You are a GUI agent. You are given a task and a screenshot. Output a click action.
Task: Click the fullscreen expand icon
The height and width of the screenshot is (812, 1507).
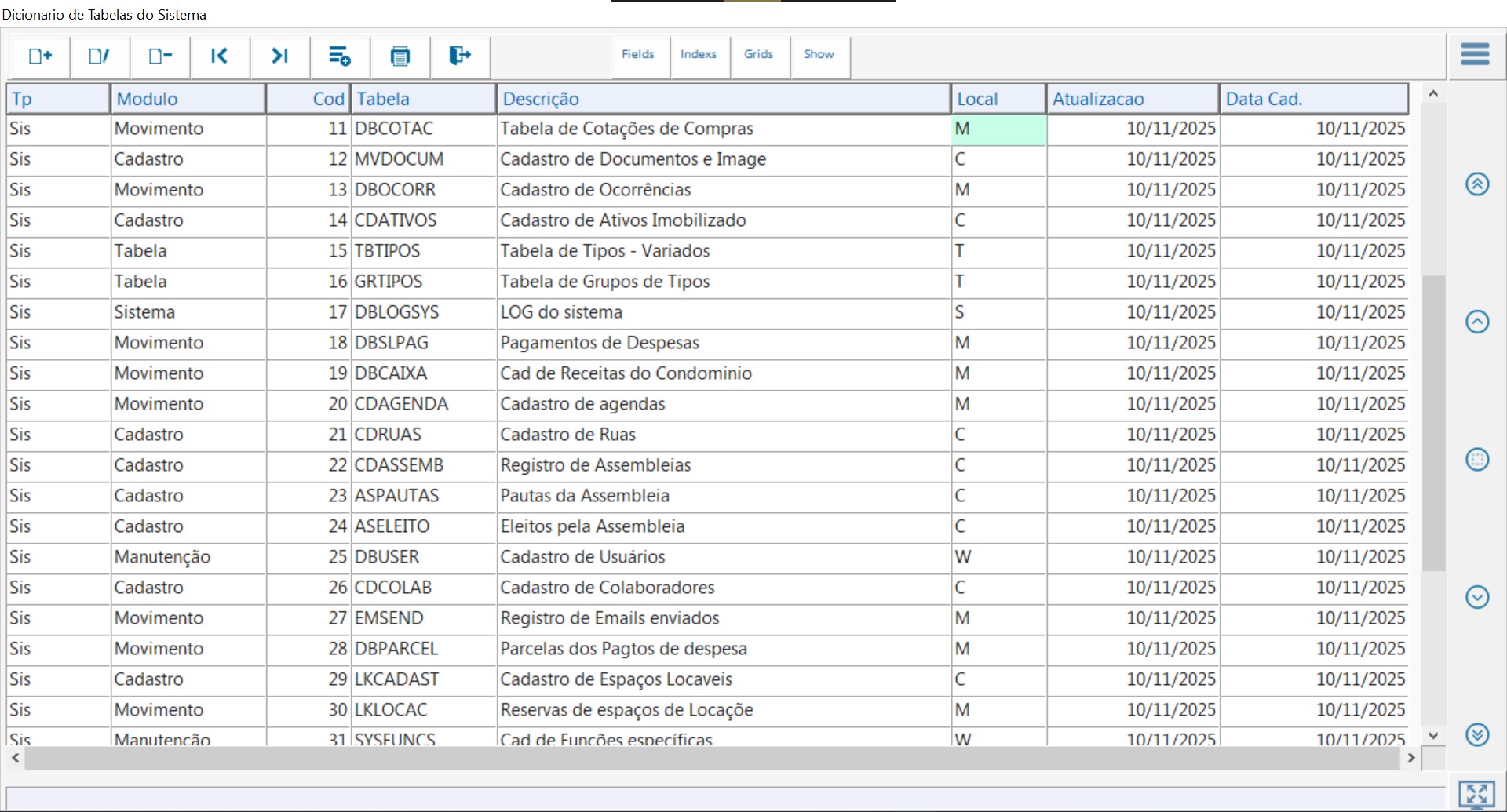pyautogui.click(x=1476, y=794)
